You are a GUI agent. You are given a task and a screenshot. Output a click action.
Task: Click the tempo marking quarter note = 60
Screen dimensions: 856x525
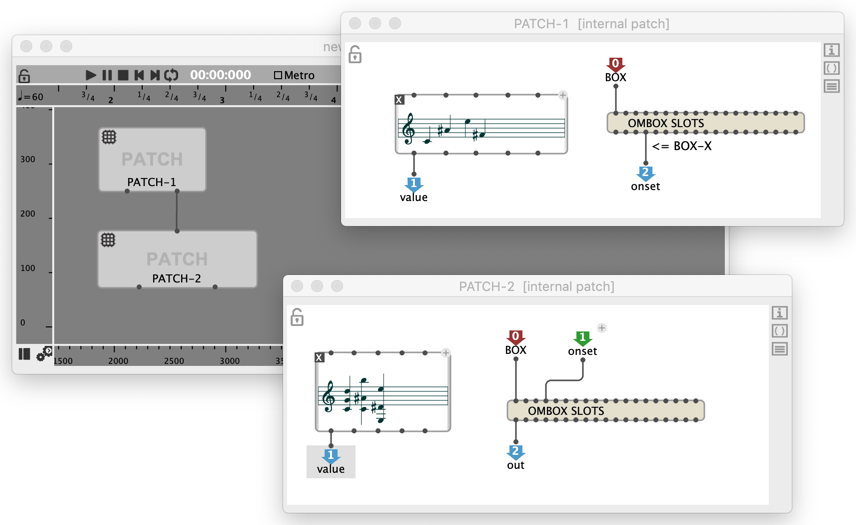point(31,97)
